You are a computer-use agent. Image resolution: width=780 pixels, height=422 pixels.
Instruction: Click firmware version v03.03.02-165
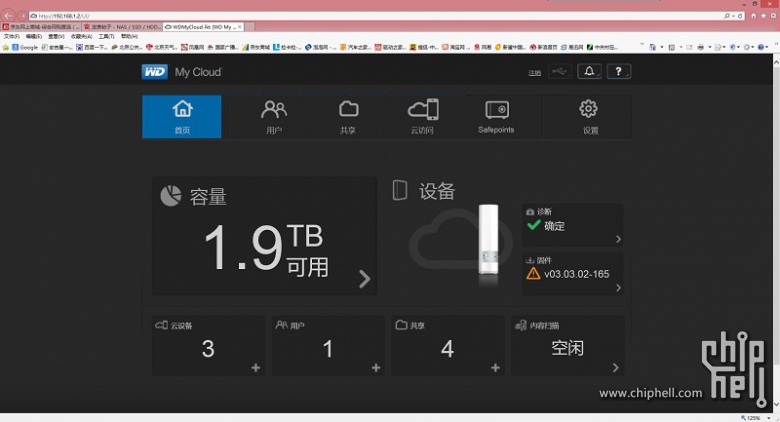coord(577,274)
